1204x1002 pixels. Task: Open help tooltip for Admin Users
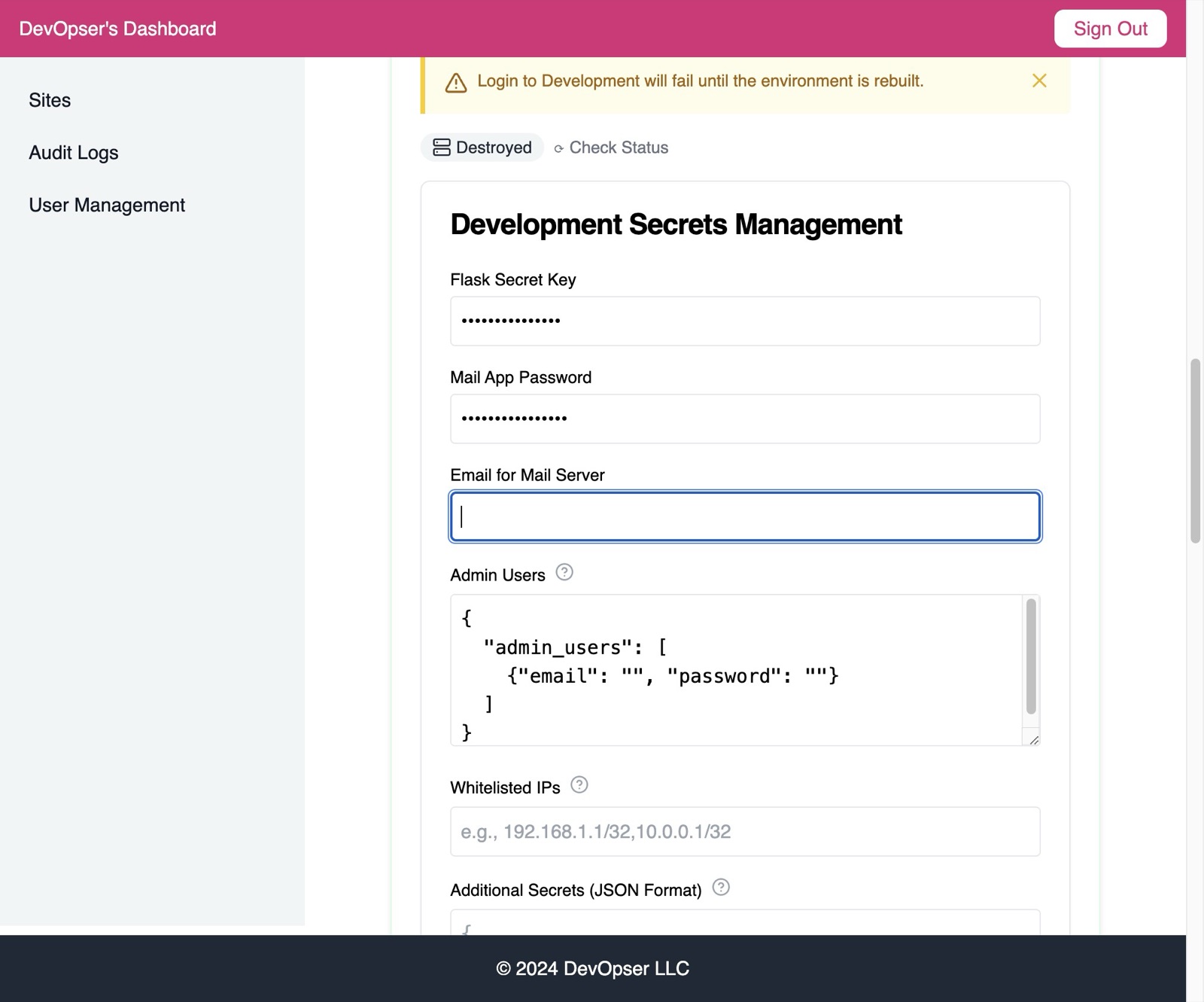pyautogui.click(x=564, y=572)
